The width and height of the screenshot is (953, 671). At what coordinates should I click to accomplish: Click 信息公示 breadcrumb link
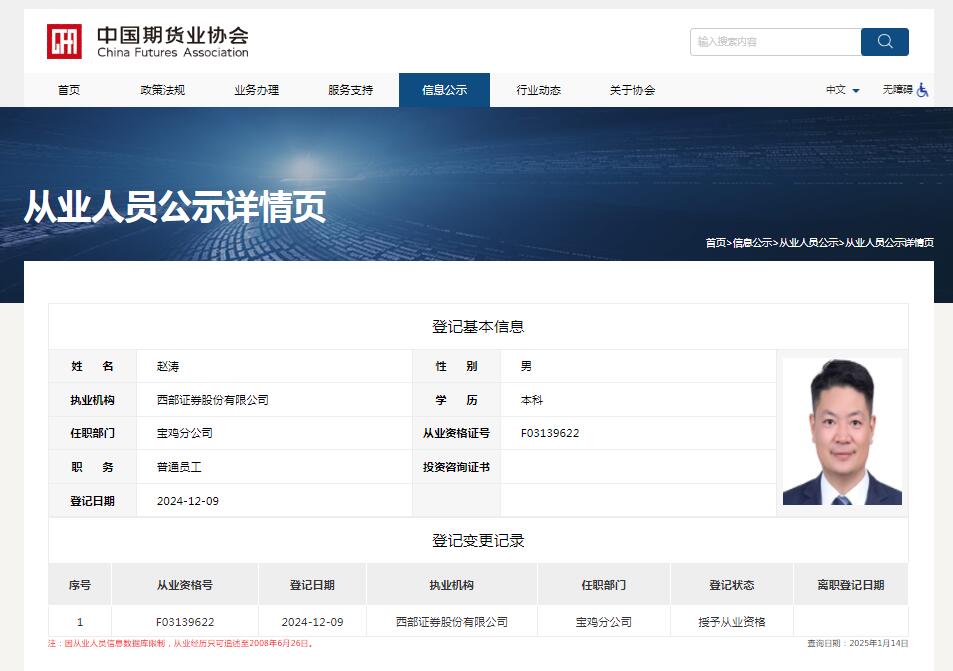pos(752,243)
